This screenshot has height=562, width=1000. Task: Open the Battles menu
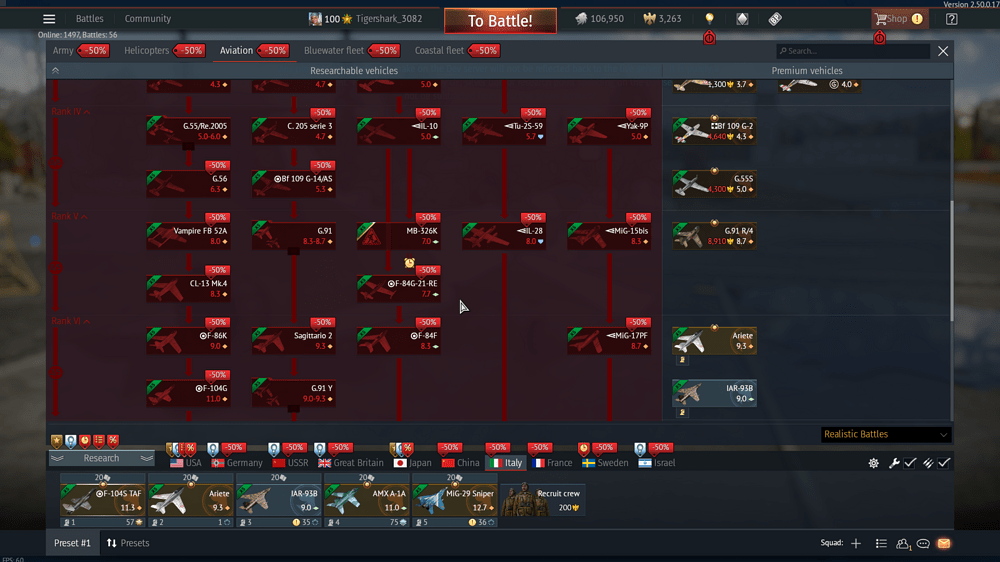89,18
